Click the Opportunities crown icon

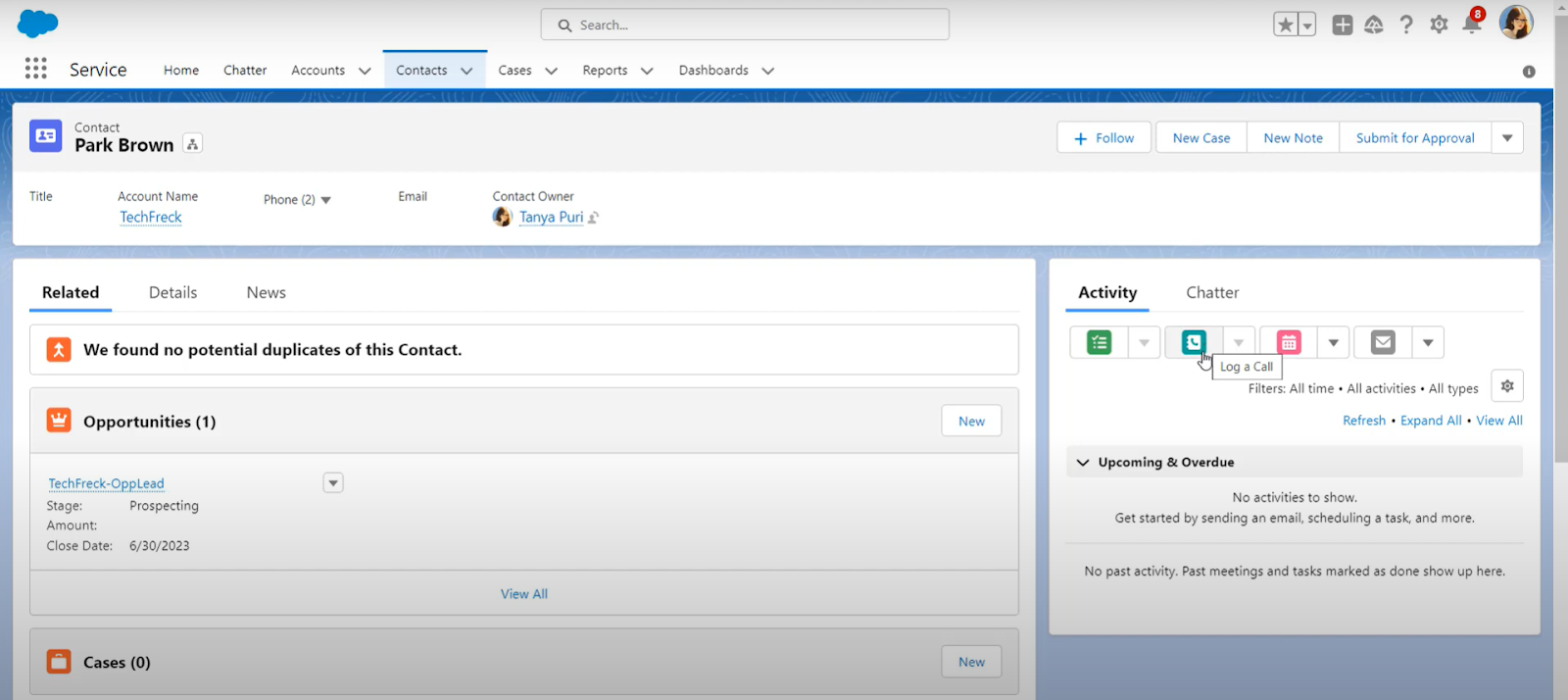tap(59, 421)
